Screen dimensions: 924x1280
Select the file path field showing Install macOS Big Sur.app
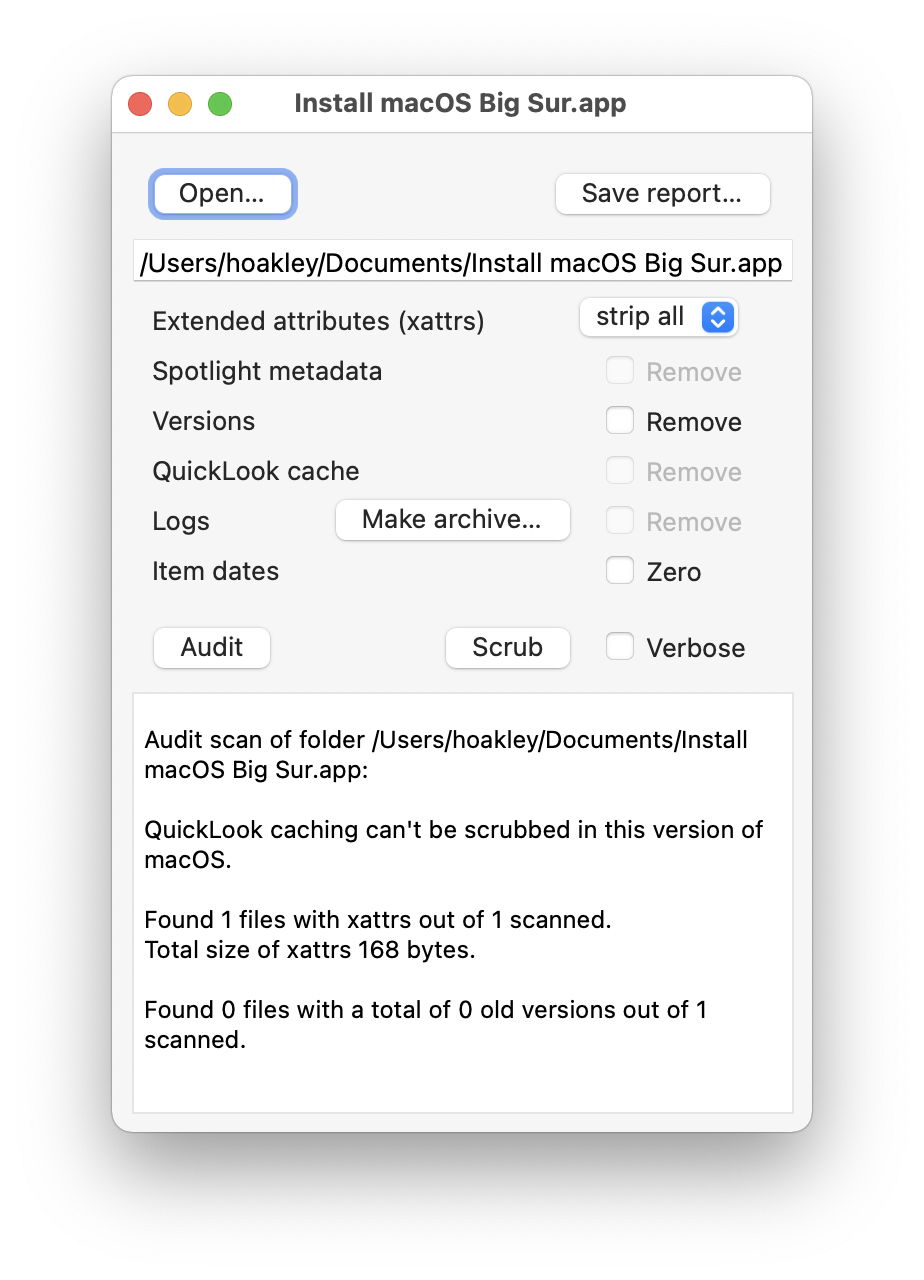[462, 262]
